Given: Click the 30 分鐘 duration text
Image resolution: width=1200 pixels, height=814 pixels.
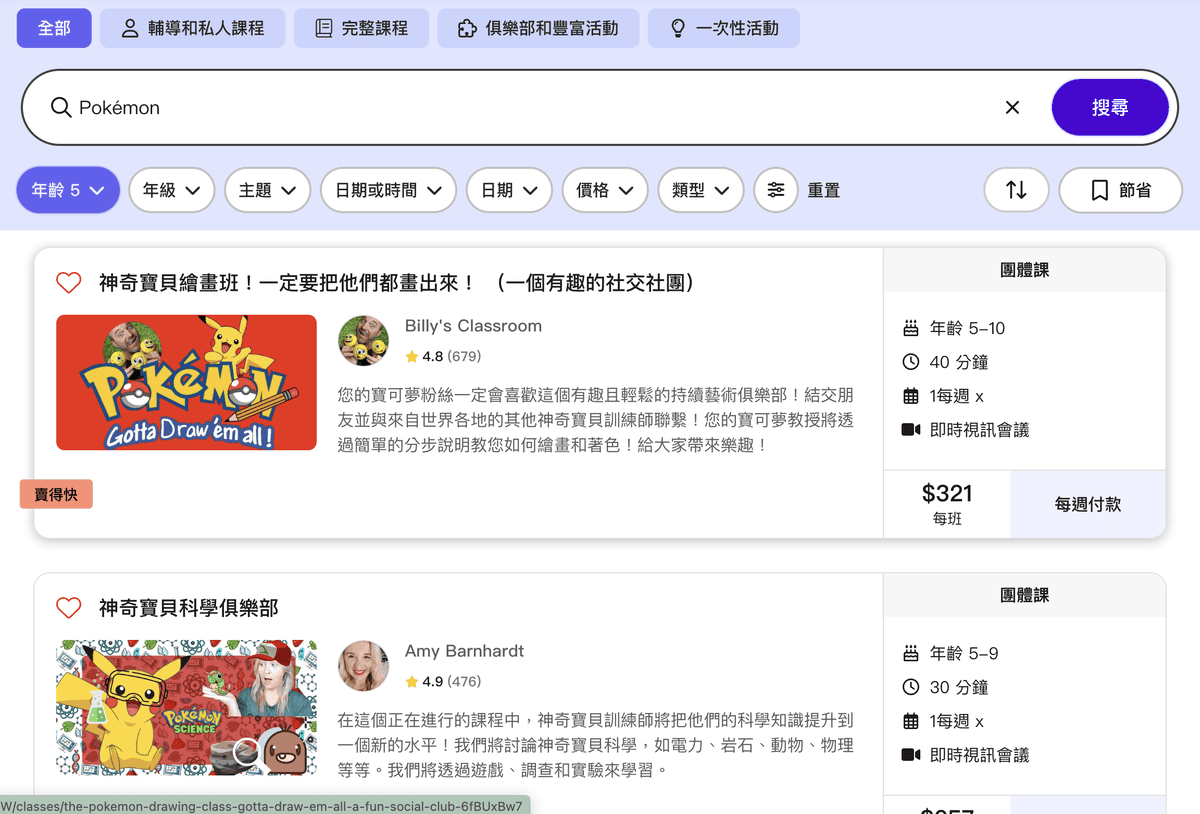Looking at the screenshot, I should (x=959, y=687).
